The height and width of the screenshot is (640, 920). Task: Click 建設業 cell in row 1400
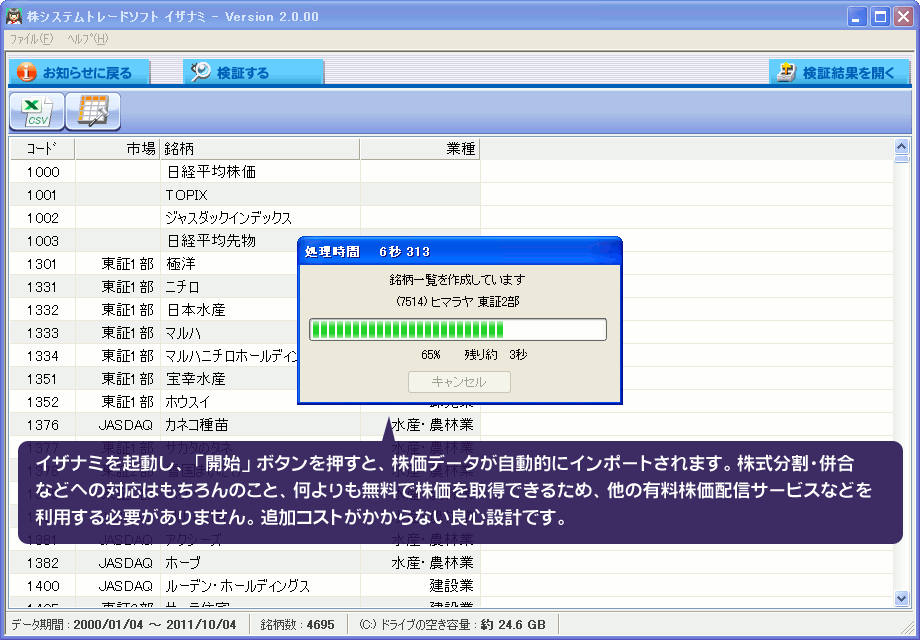point(420,585)
